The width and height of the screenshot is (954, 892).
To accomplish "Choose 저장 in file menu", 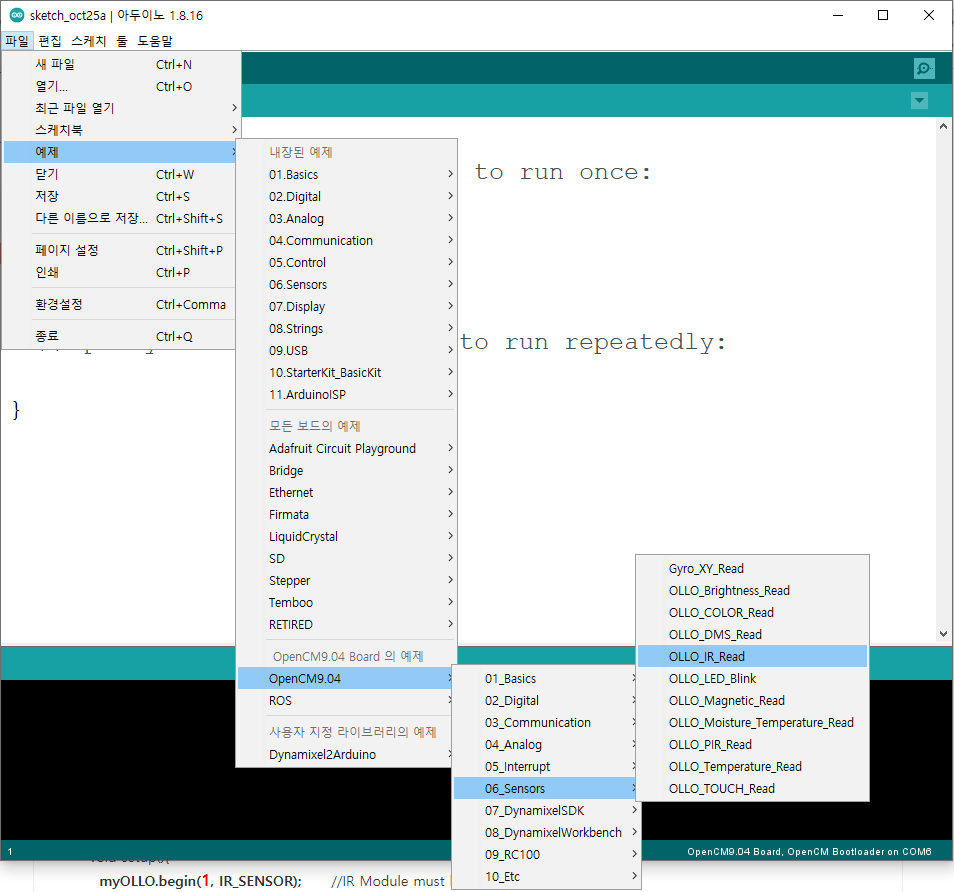I will [x=119, y=197].
